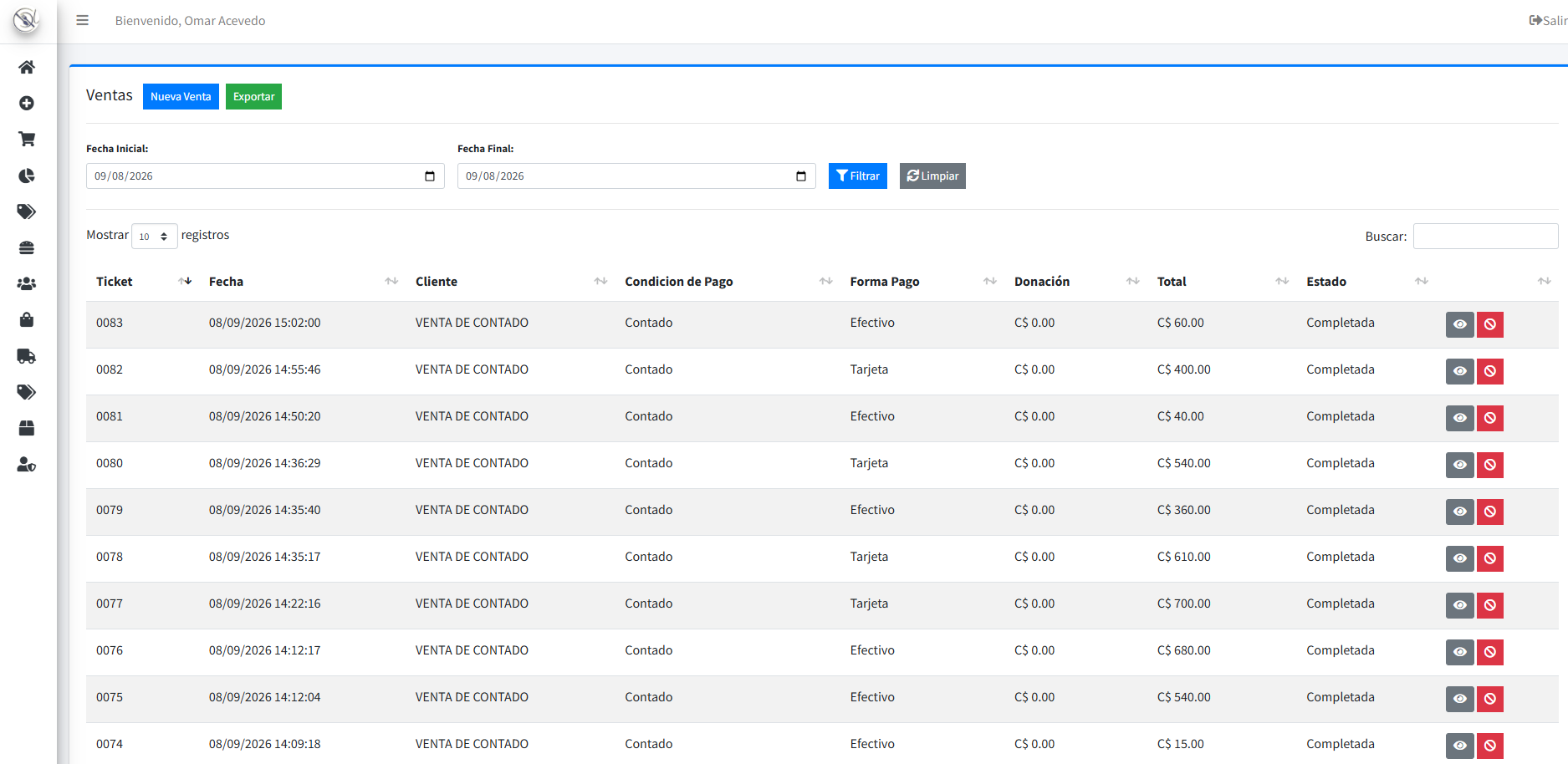Click the shopping bag sidebar icon
This screenshot has height=764, width=1568.
click(27, 319)
